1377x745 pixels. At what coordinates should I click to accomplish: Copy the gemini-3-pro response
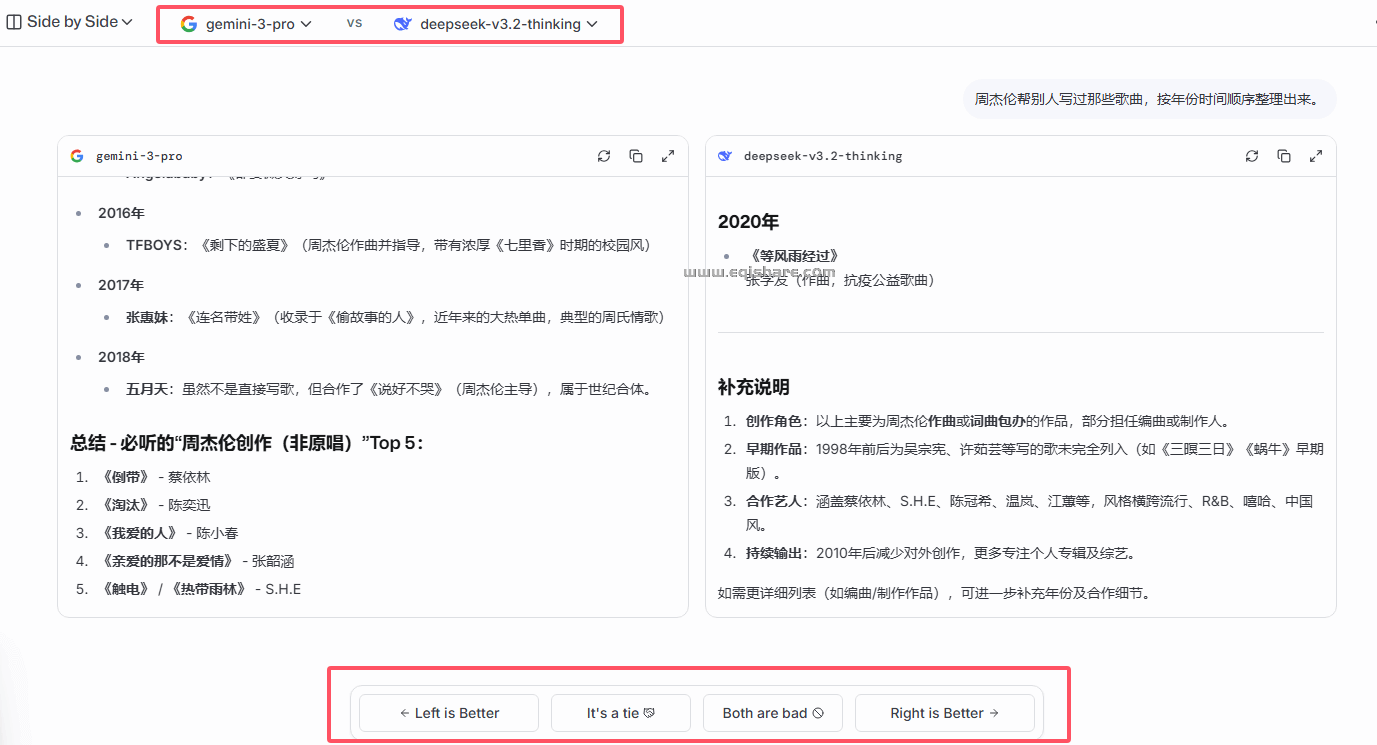click(636, 155)
